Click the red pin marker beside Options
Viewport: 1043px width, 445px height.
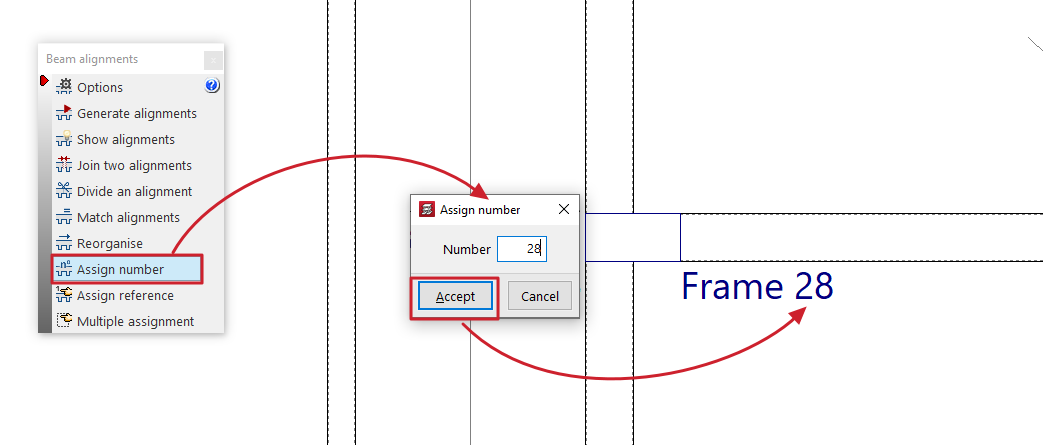coord(45,80)
